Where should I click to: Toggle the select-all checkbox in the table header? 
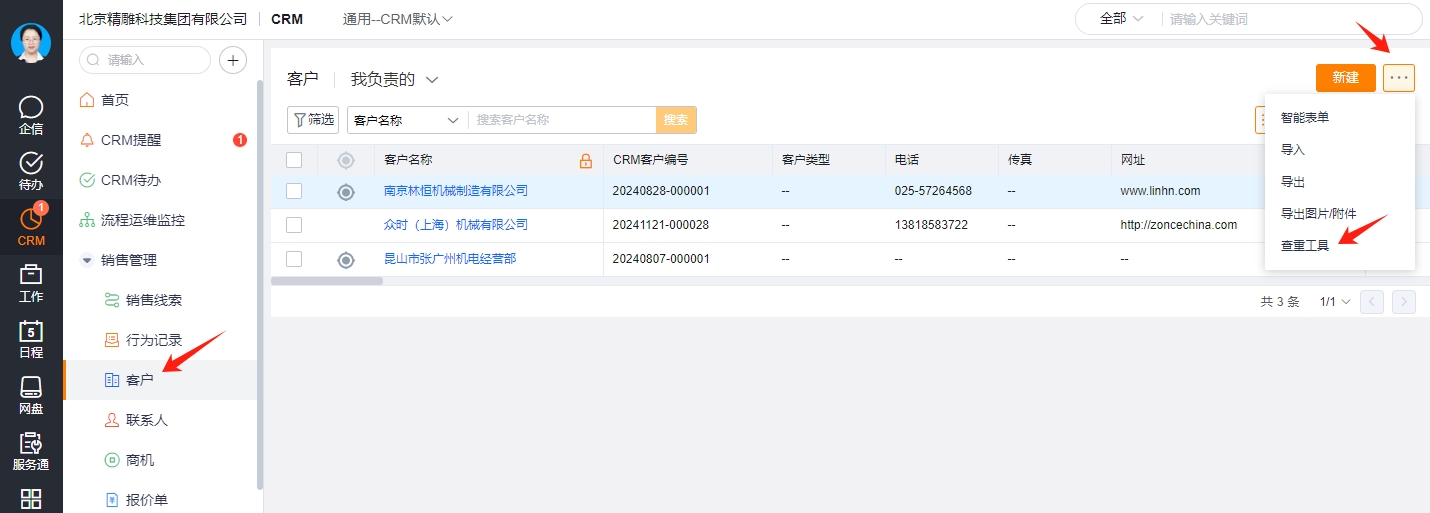tap(294, 160)
